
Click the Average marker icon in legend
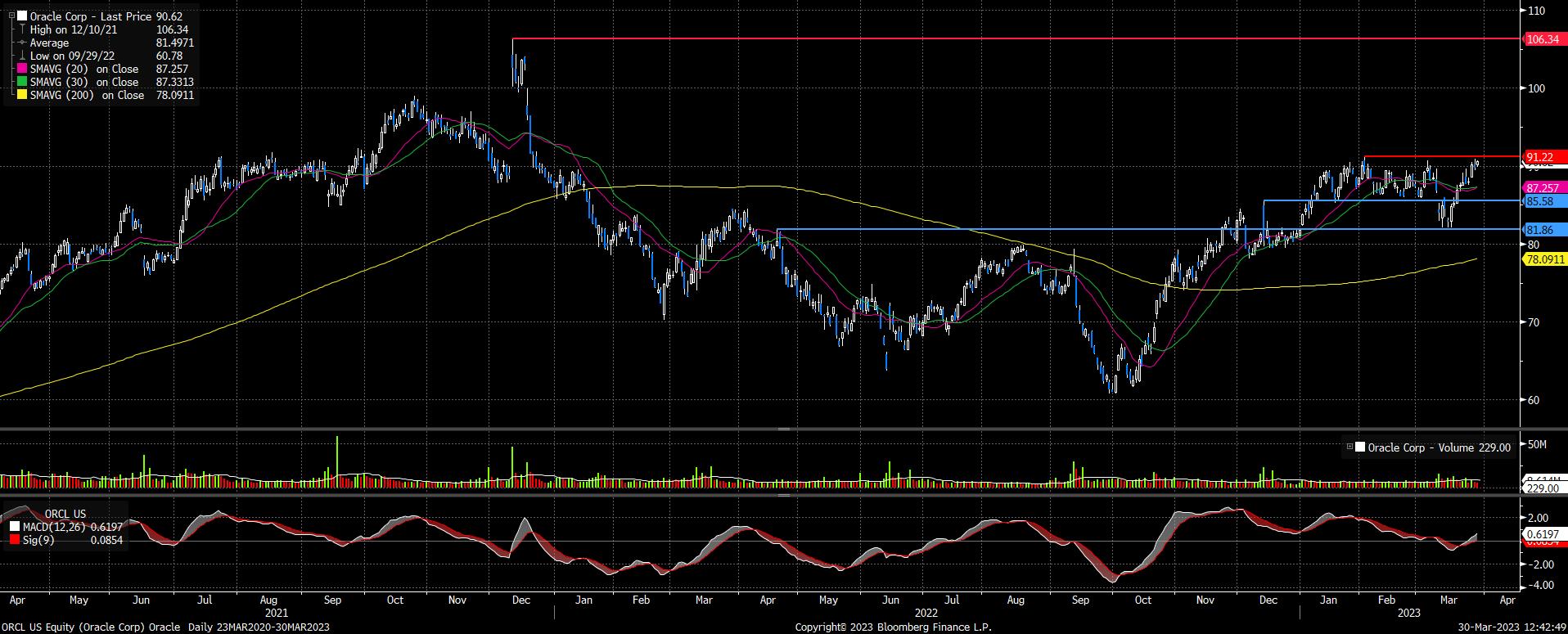pyautogui.click(x=22, y=43)
